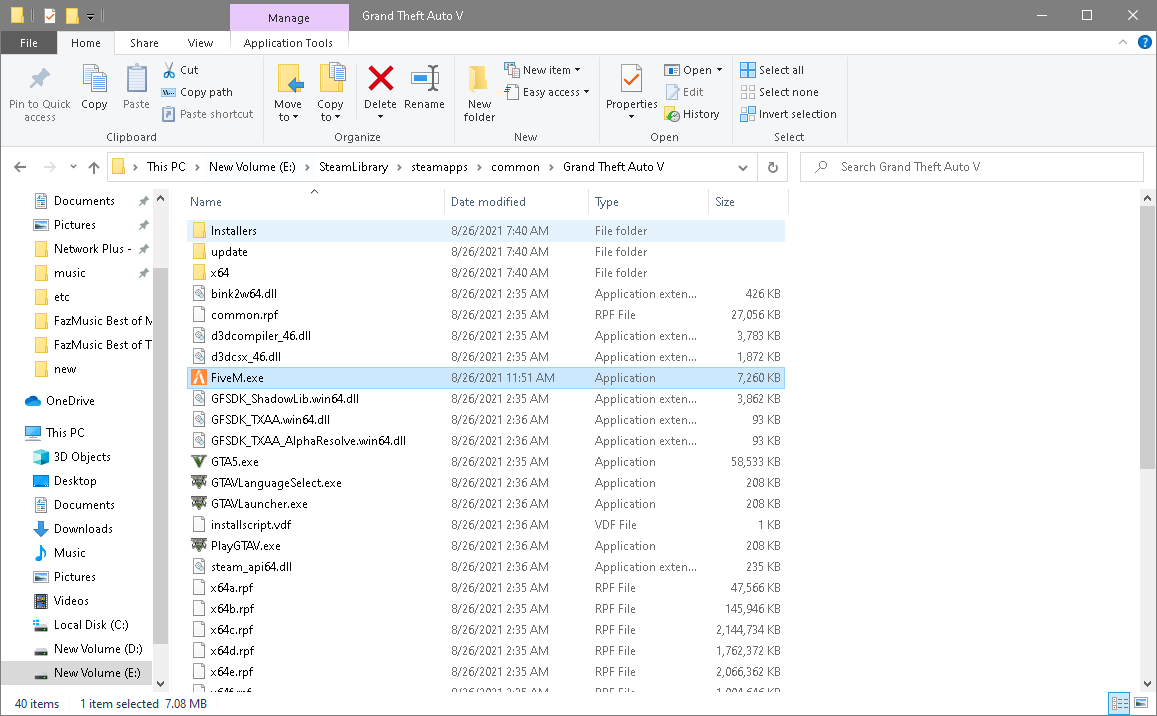This screenshot has height=716, width=1157.
Task: Open the Application Tools tab
Action: (x=288, y=43)
